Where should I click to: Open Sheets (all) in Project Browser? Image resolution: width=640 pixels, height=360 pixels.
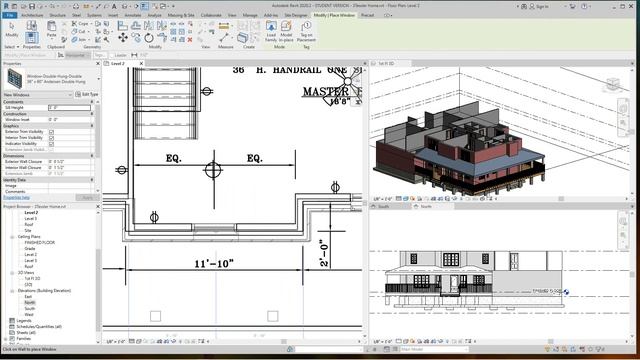point(26,333)
